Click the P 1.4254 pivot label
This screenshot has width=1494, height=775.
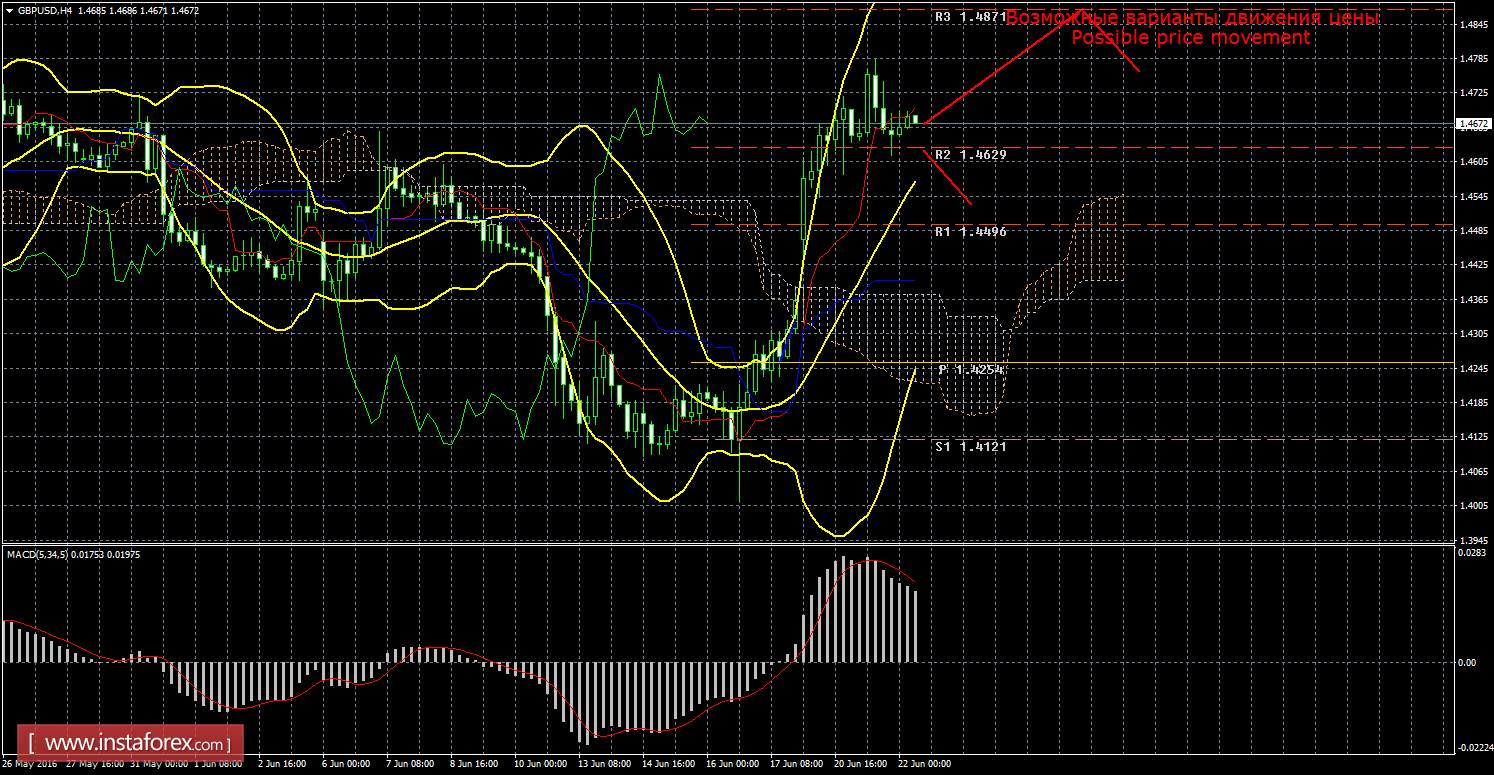(x=970, y=370)
